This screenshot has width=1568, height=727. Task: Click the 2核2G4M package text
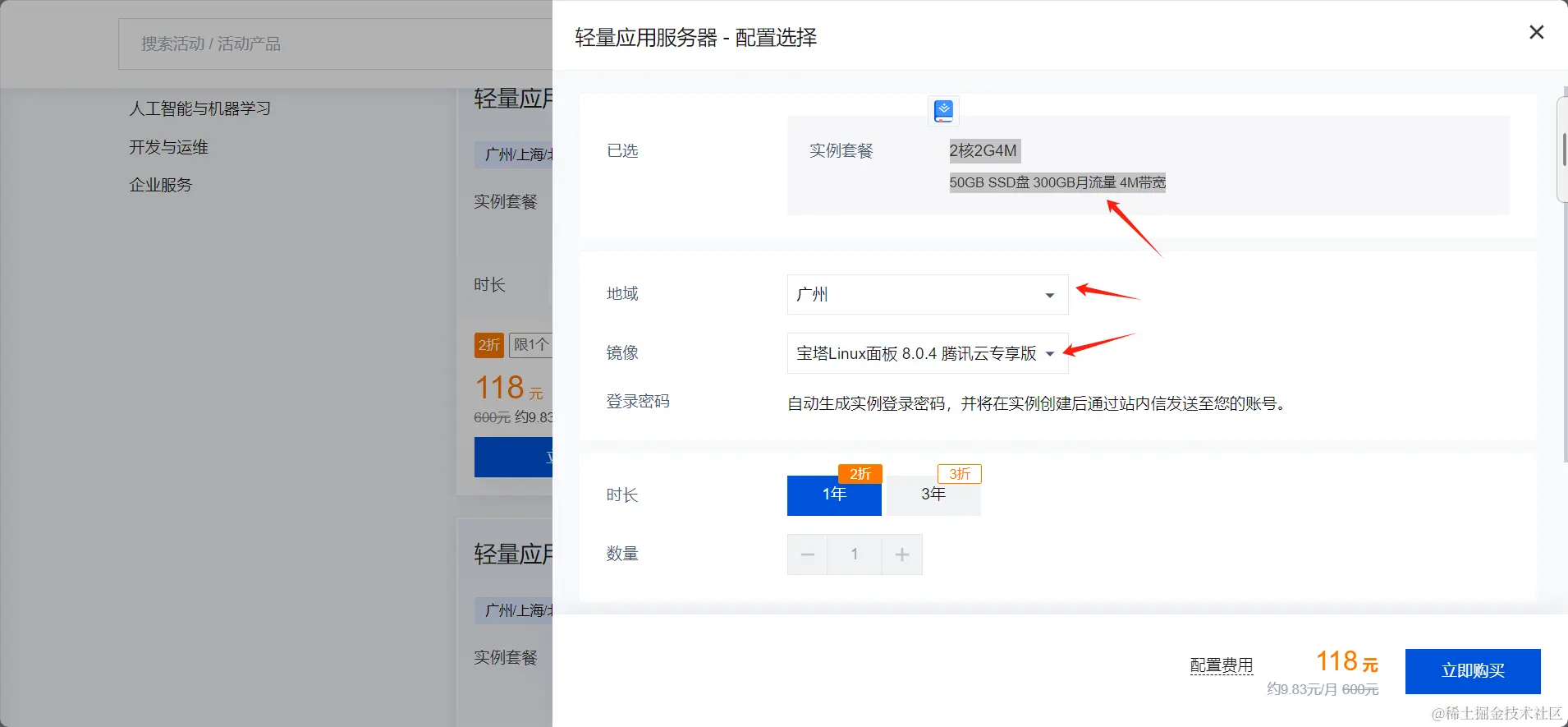983,150
